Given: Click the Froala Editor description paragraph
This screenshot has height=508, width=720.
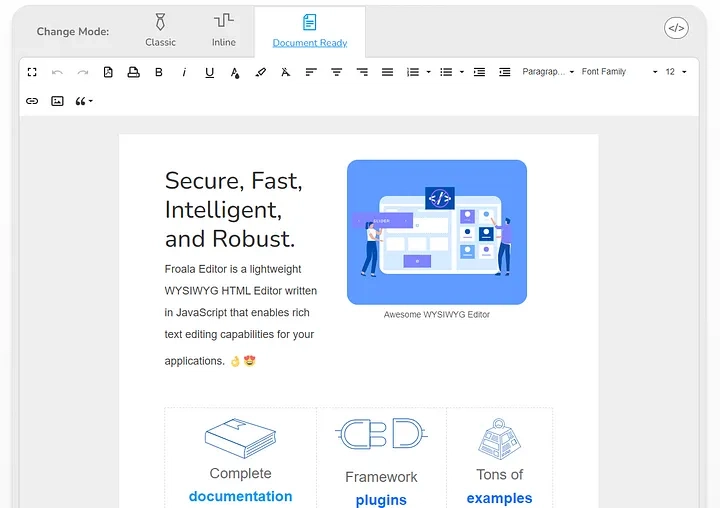Looking at the screenshot, I should point(241,315).
